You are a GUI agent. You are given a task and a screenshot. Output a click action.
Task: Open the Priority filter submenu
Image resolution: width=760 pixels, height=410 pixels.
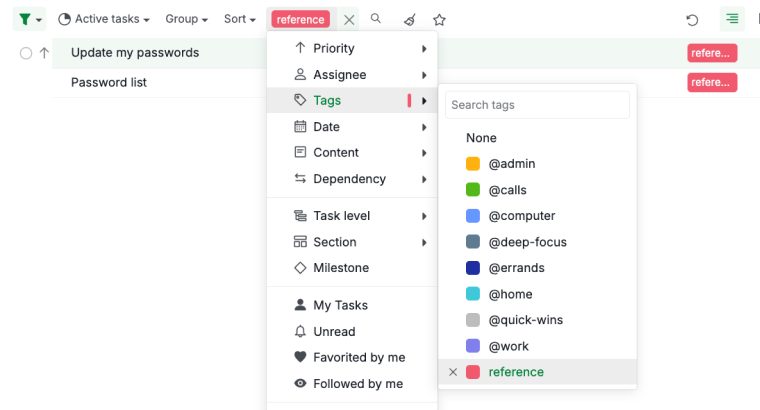pyautogui.click(x=352, y=48)
